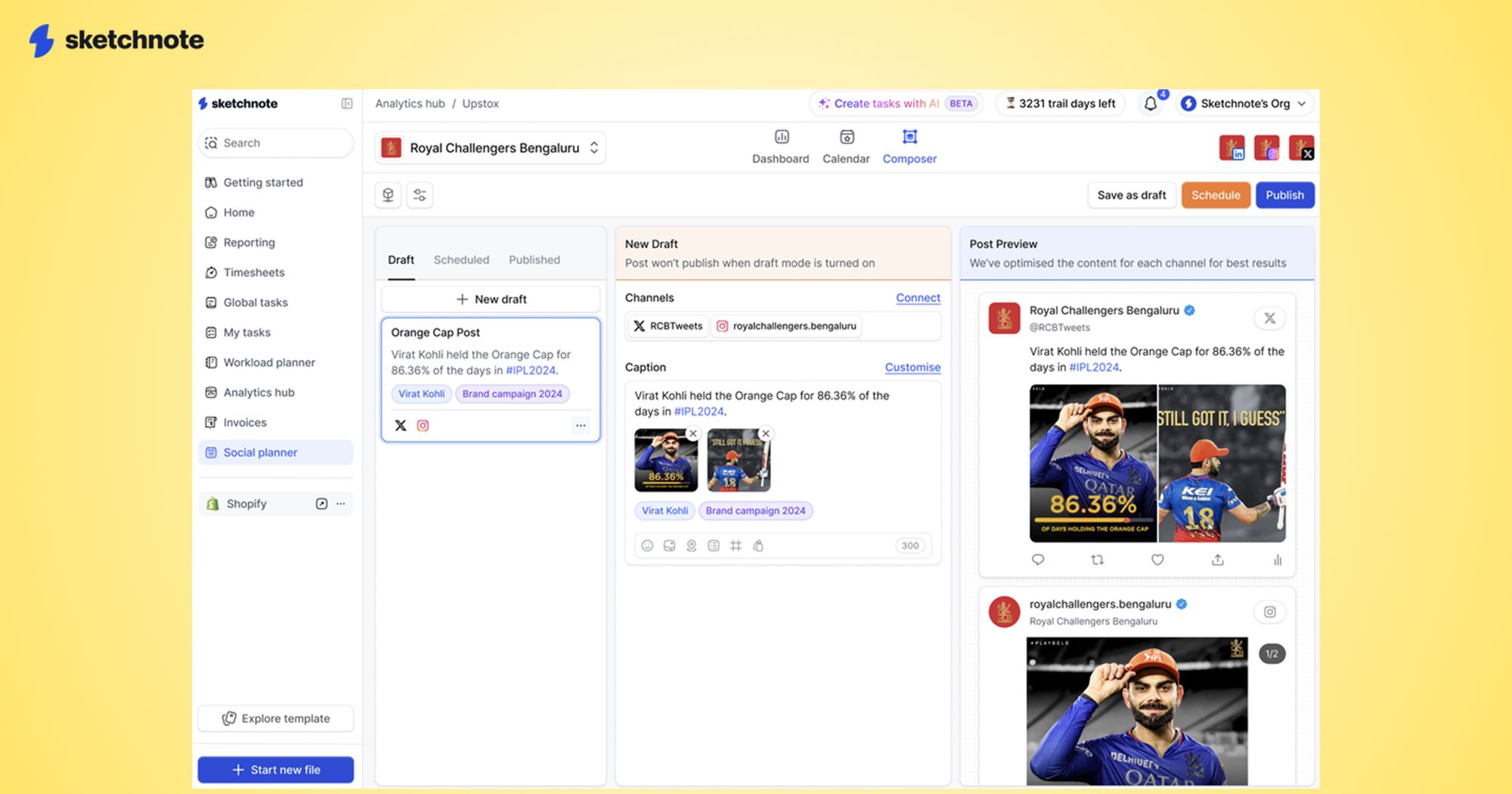
Task: Click the notes icon in caption toolbar
Action: [x=714, y=546]
